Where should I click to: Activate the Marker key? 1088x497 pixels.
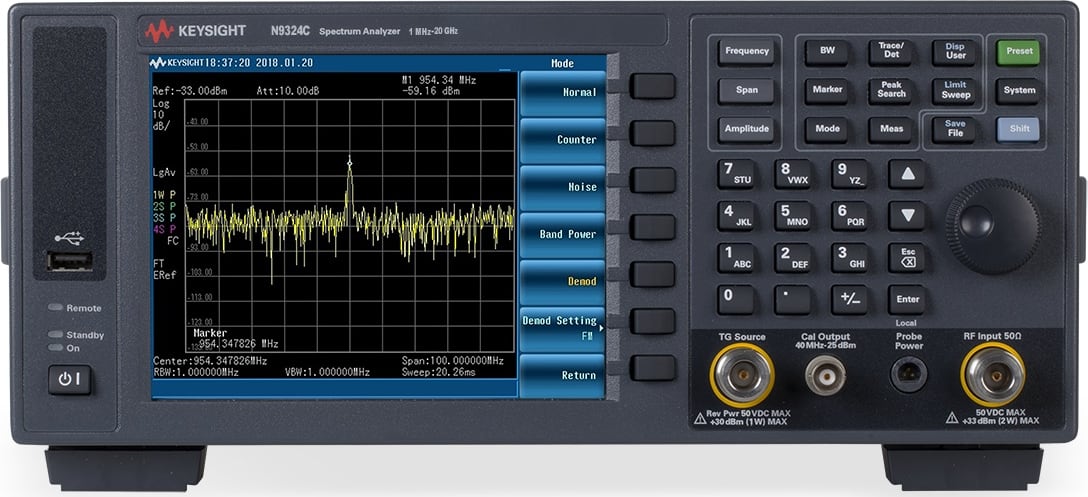(827, 91)
